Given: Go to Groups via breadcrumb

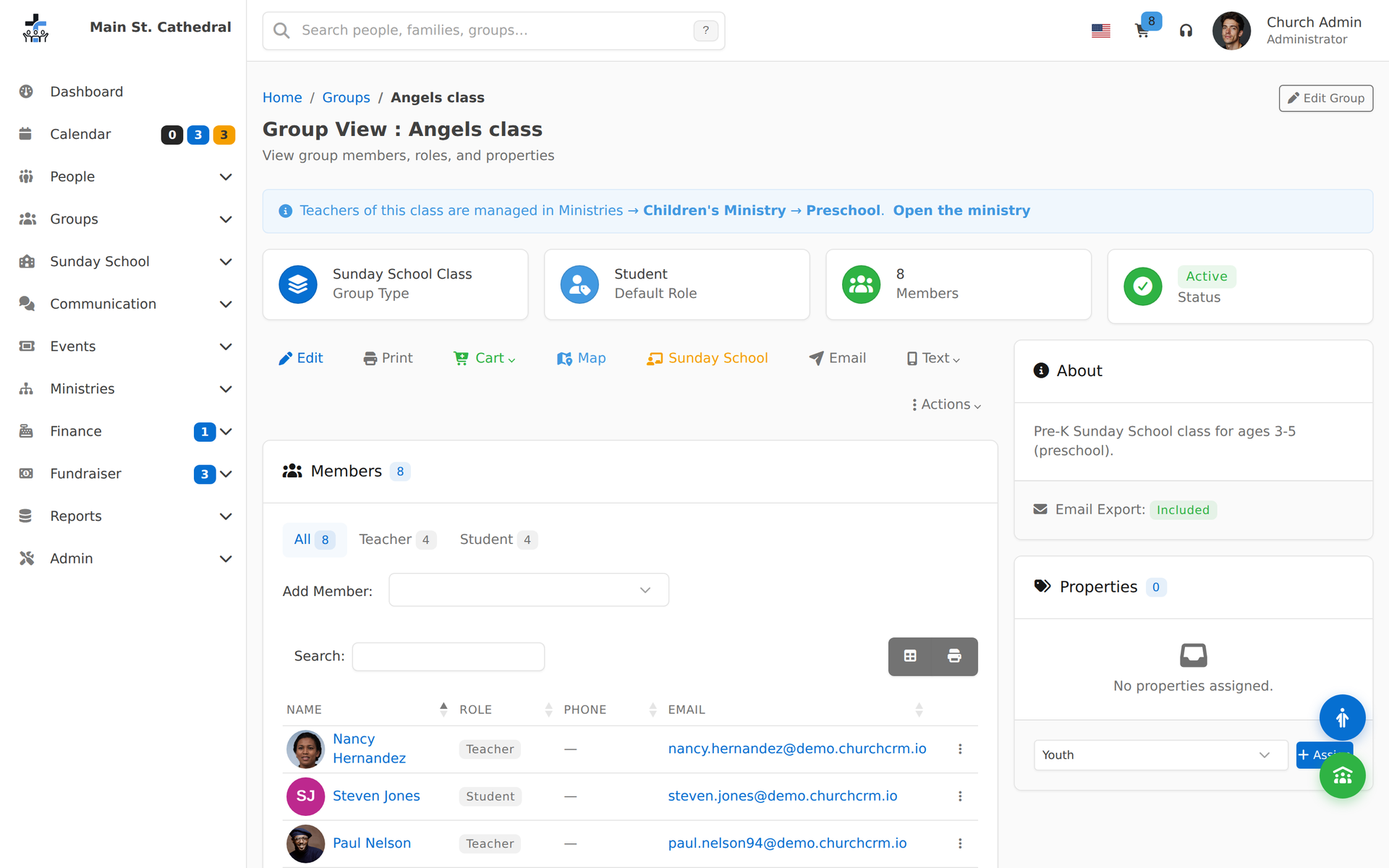Looking at the screenshot, I should pyautogui.click(x=346, y=98).
